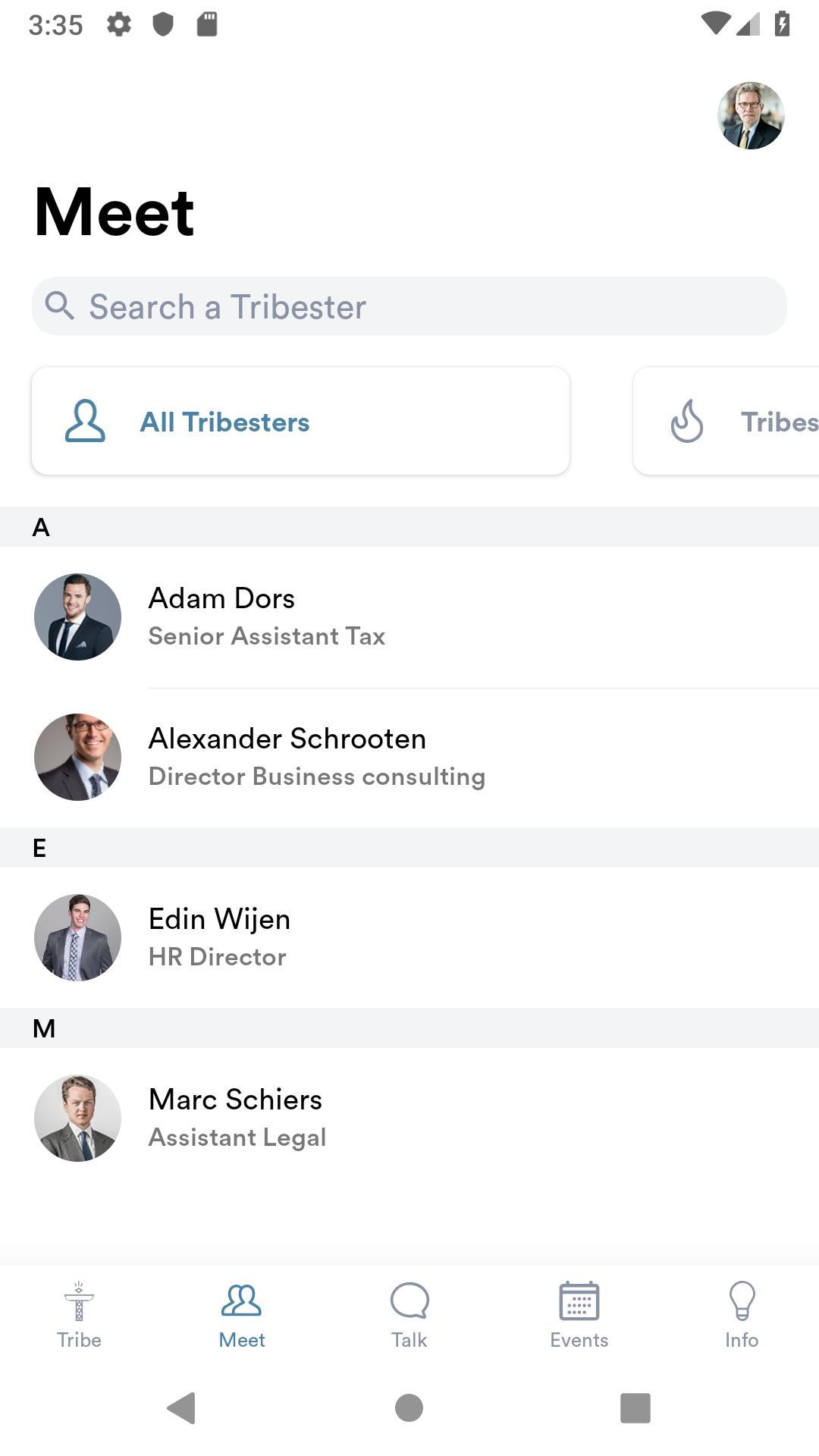Tap the flame icon on Tribes card
The height and width of the screenshot is (1456, 819).
[687, 421]
